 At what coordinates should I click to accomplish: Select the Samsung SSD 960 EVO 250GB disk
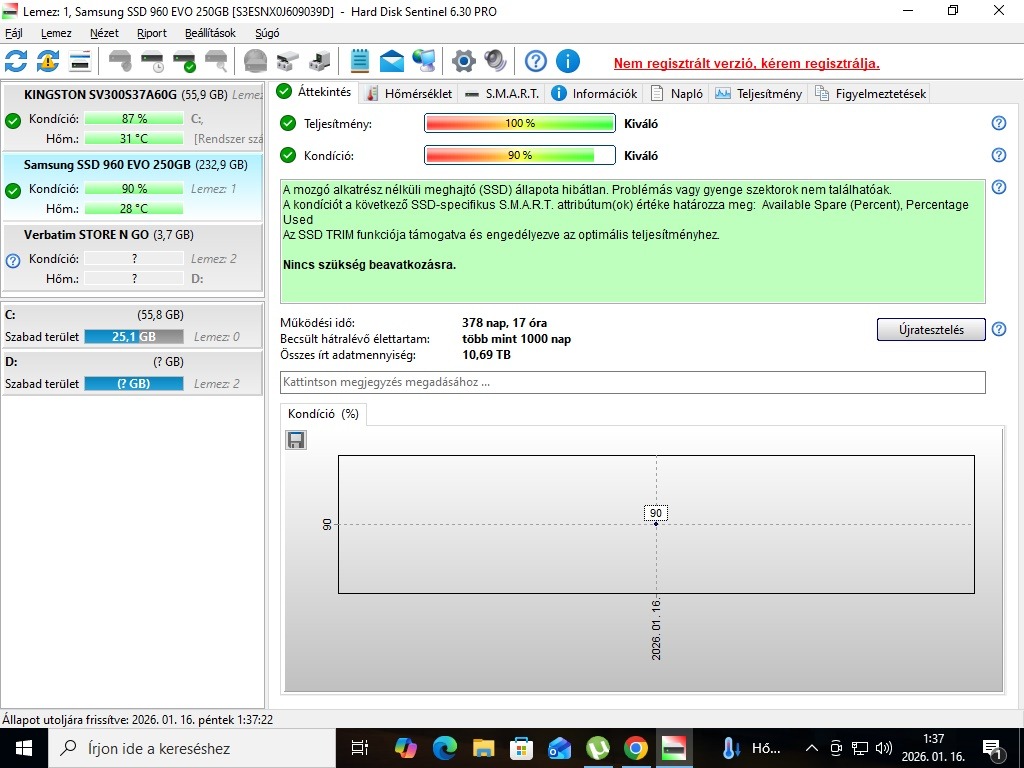(x=133, y=186)
